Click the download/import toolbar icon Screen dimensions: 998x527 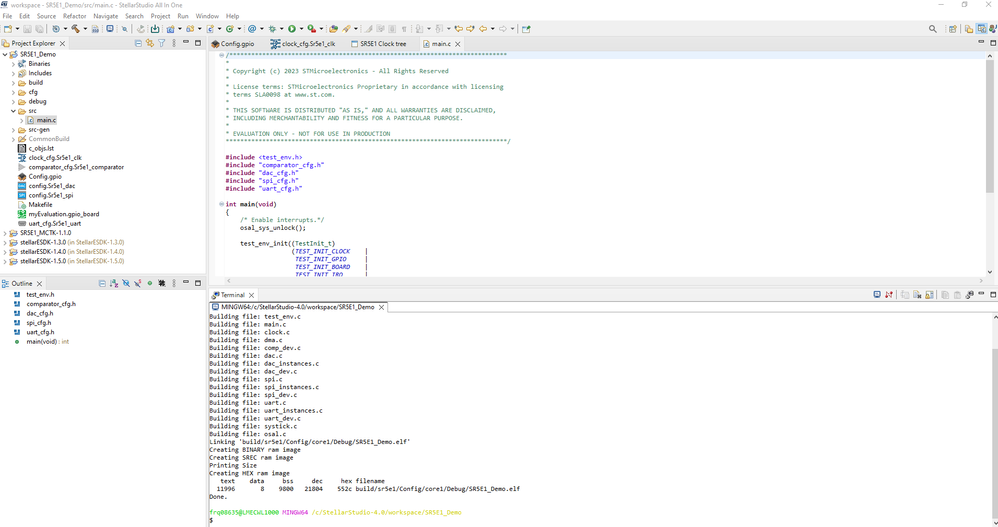(155, 29)
